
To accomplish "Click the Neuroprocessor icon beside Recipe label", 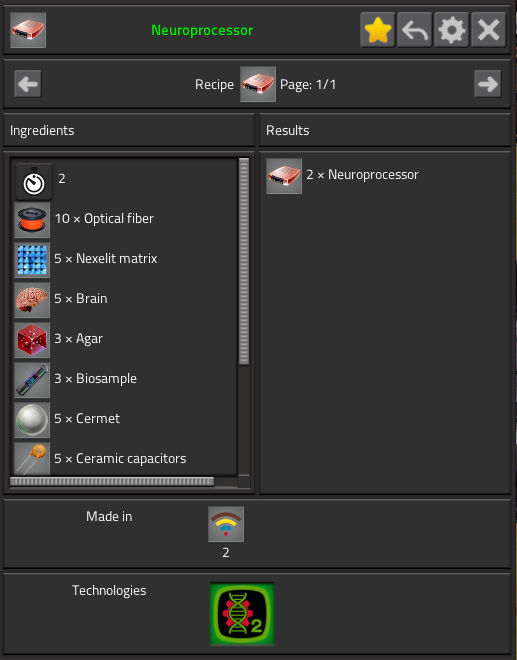I will (258, 84).
